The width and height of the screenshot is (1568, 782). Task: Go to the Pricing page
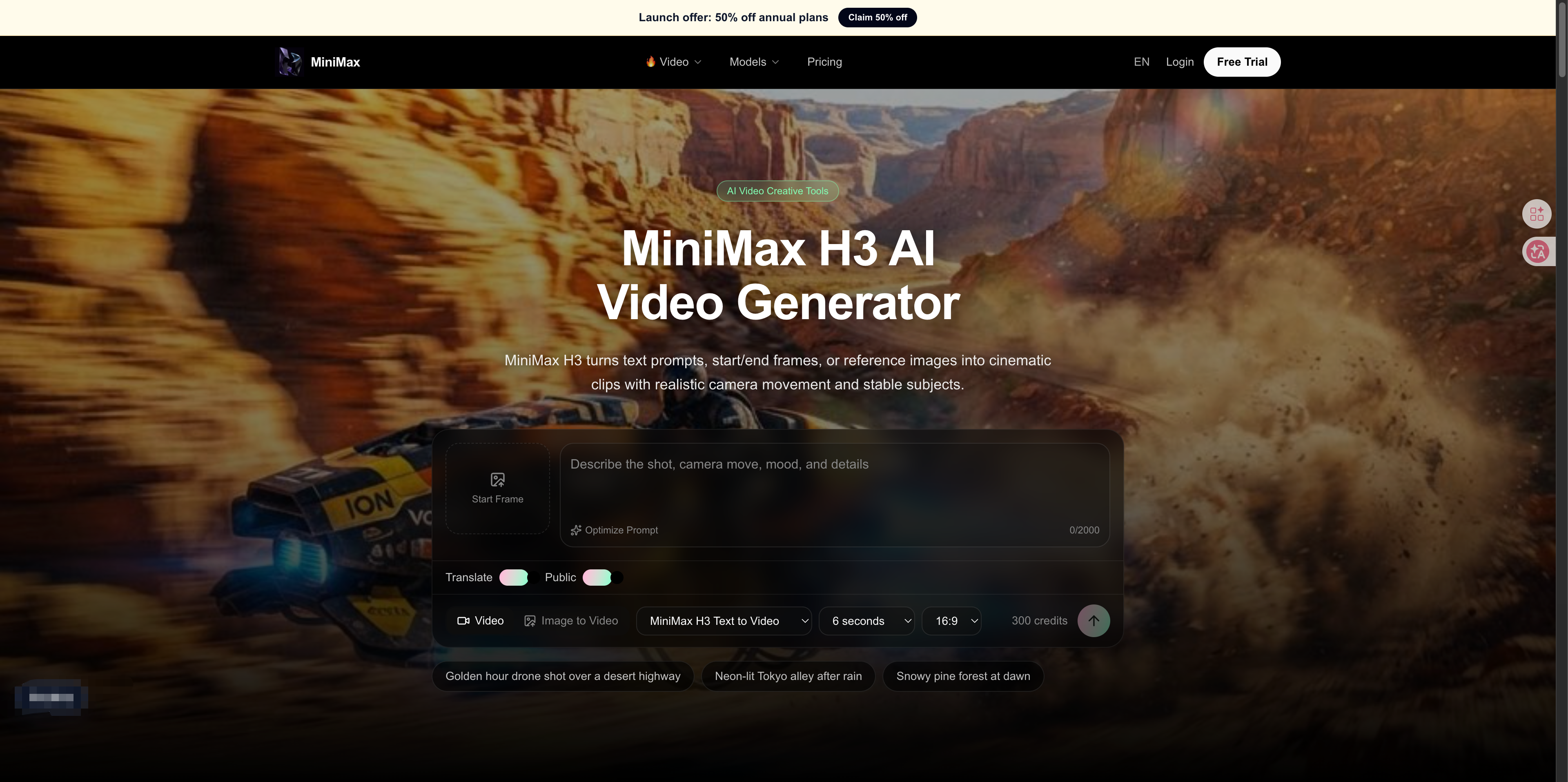(x=824, y=62)
